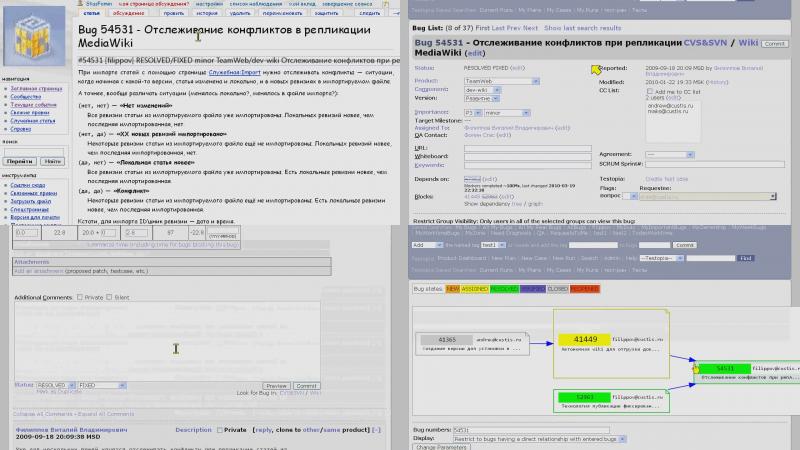Click the Whiteboard input field
800x450 pixels.
[528, 157]
